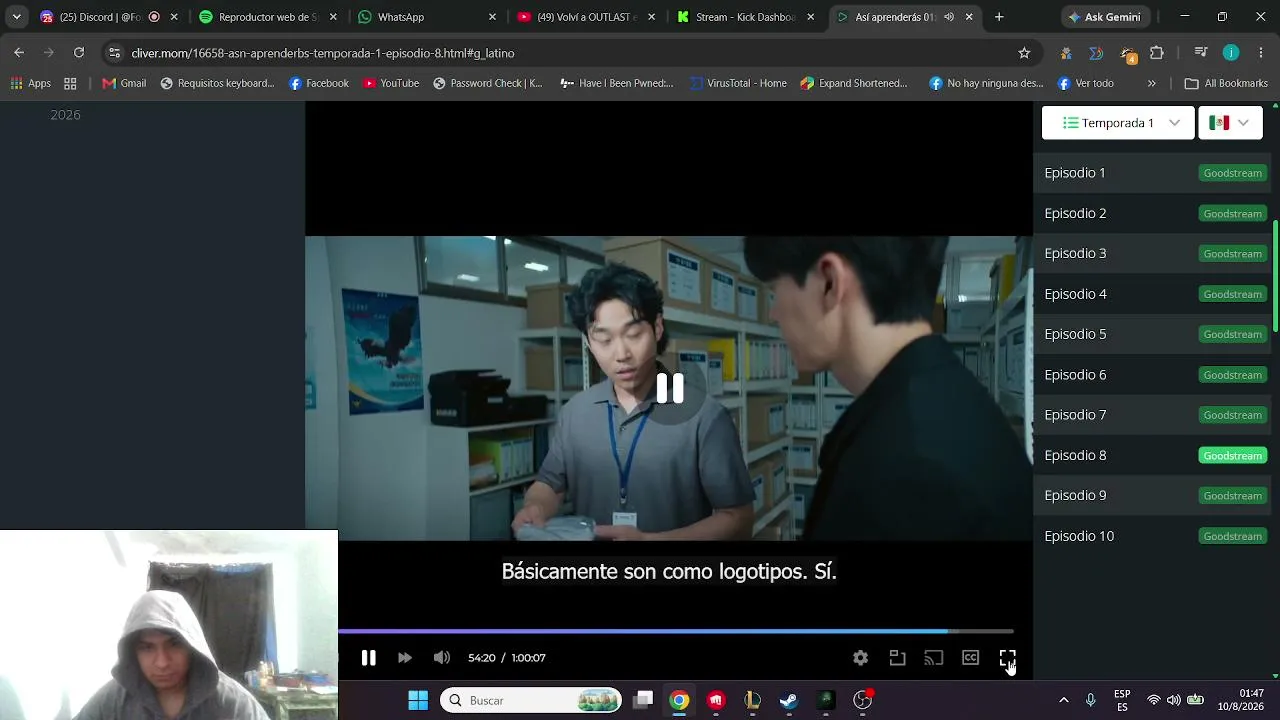Select Episodio 2 from the list
The image size is (1280, 720).
pos(1075,213)
